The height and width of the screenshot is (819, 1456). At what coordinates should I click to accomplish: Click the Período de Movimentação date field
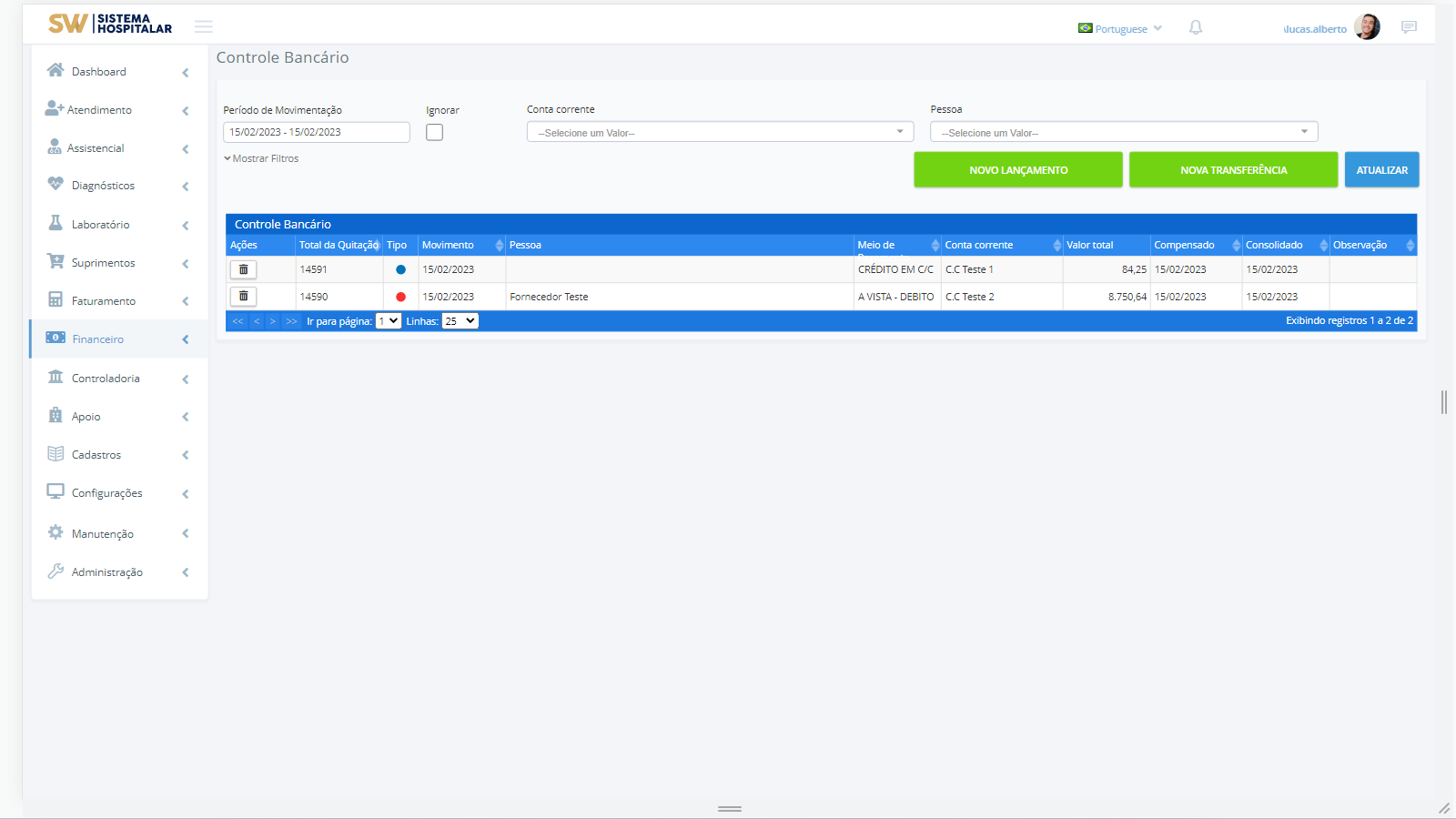[x=316, y=133]
